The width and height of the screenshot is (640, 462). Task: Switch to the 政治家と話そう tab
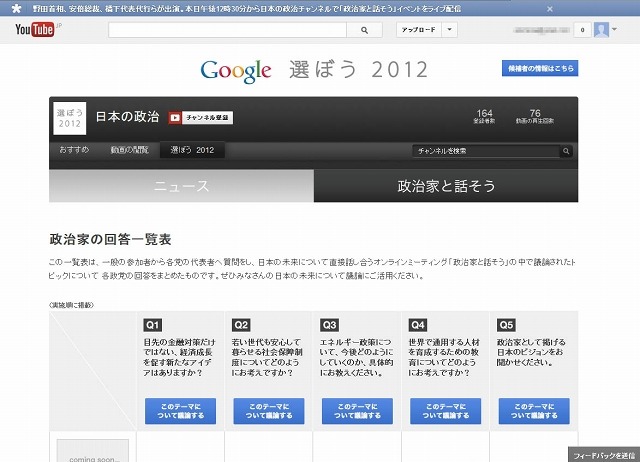tap(446, 186)
